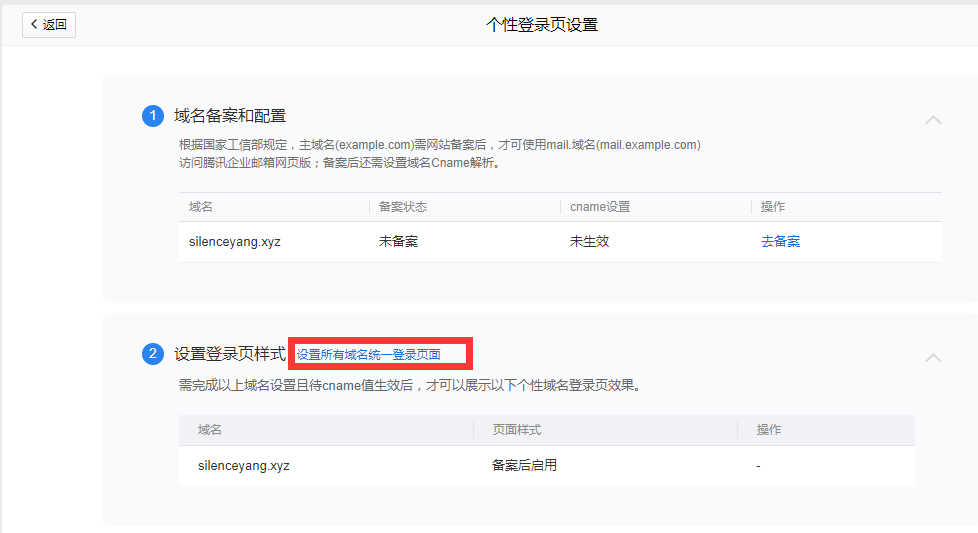
Task: Open 设置所有域名统一登录页面 link
Action: pos(369,355)
